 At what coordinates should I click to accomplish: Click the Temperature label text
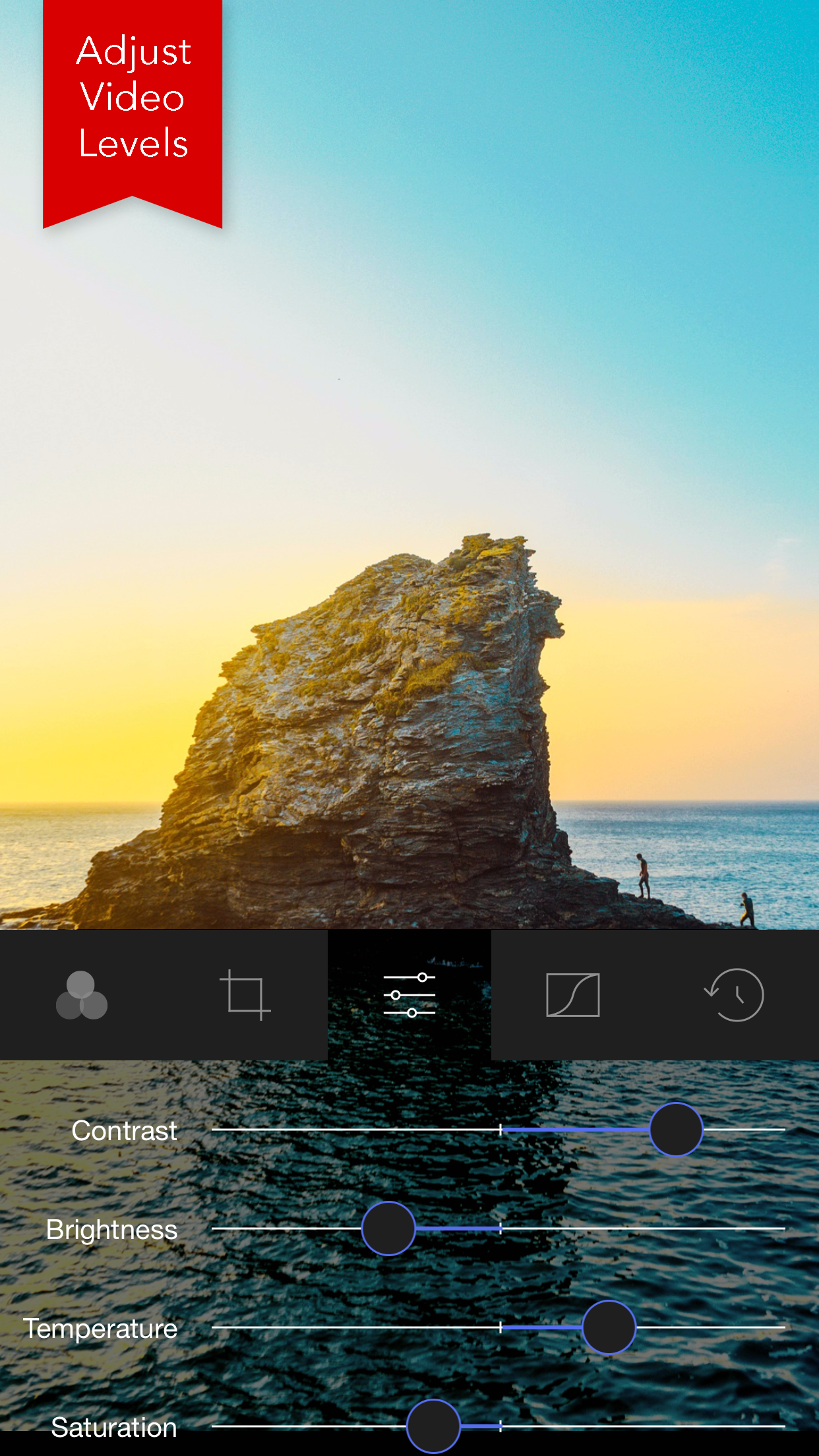click(x=100, y=1329)
